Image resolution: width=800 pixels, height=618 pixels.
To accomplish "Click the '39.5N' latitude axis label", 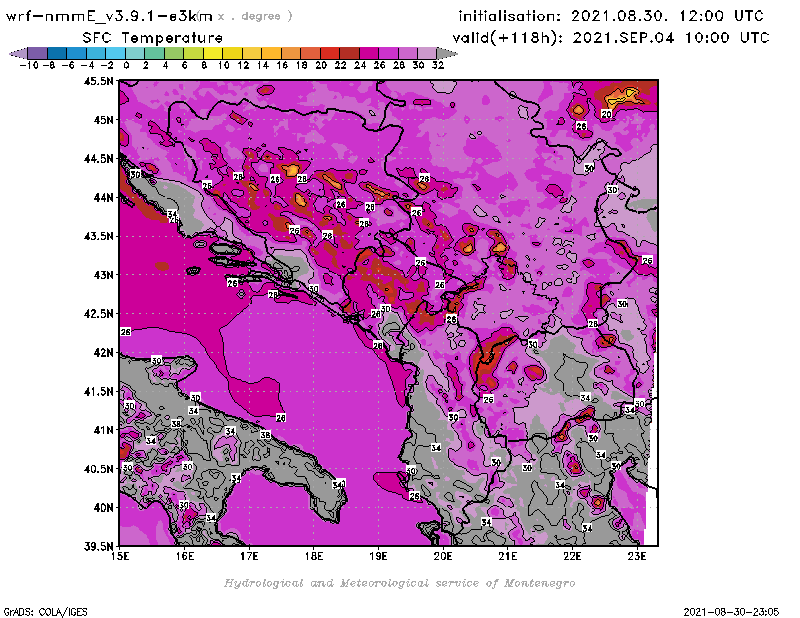I will click(x=98, y=547).
